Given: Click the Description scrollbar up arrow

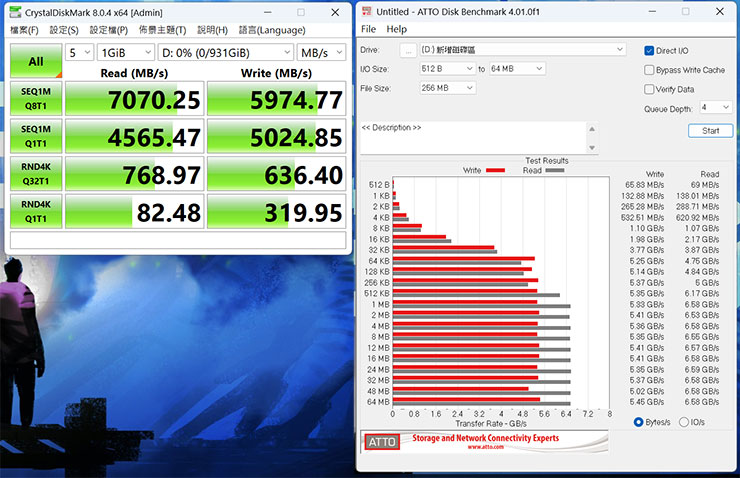Looking at the screenshot, I should 592,129.
